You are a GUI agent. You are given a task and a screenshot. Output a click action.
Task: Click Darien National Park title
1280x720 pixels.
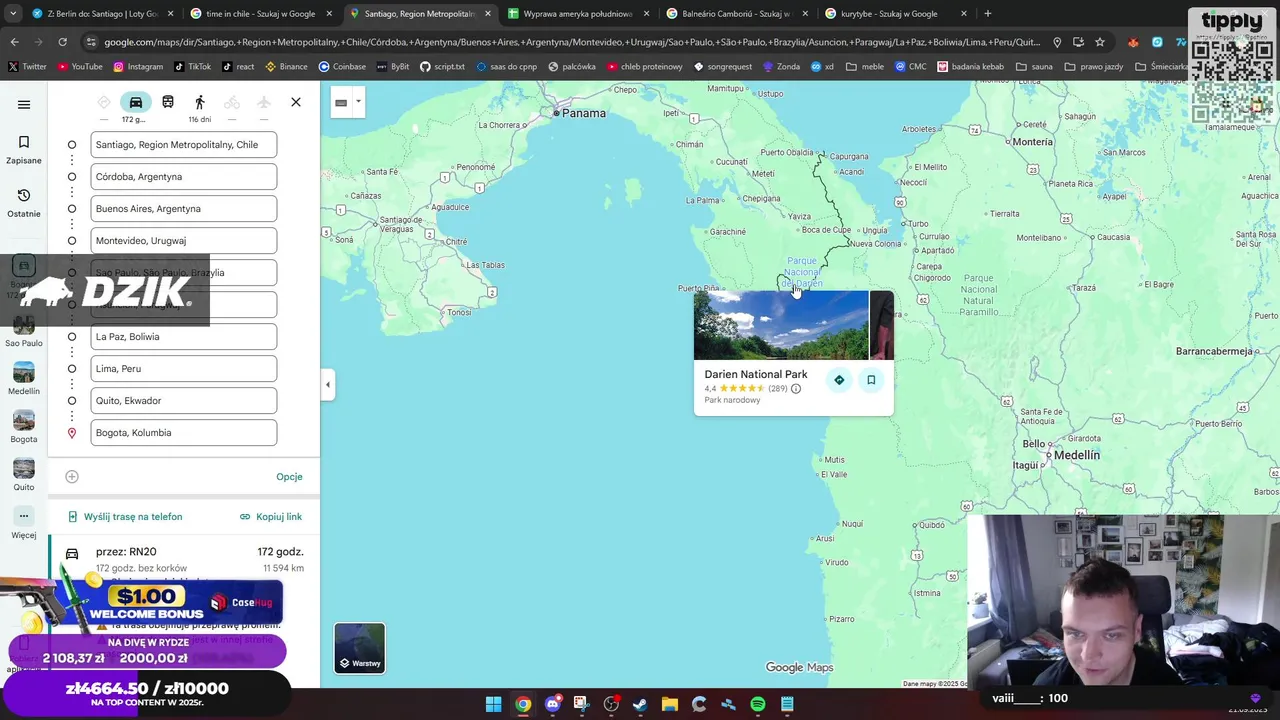tap(756, 374)
